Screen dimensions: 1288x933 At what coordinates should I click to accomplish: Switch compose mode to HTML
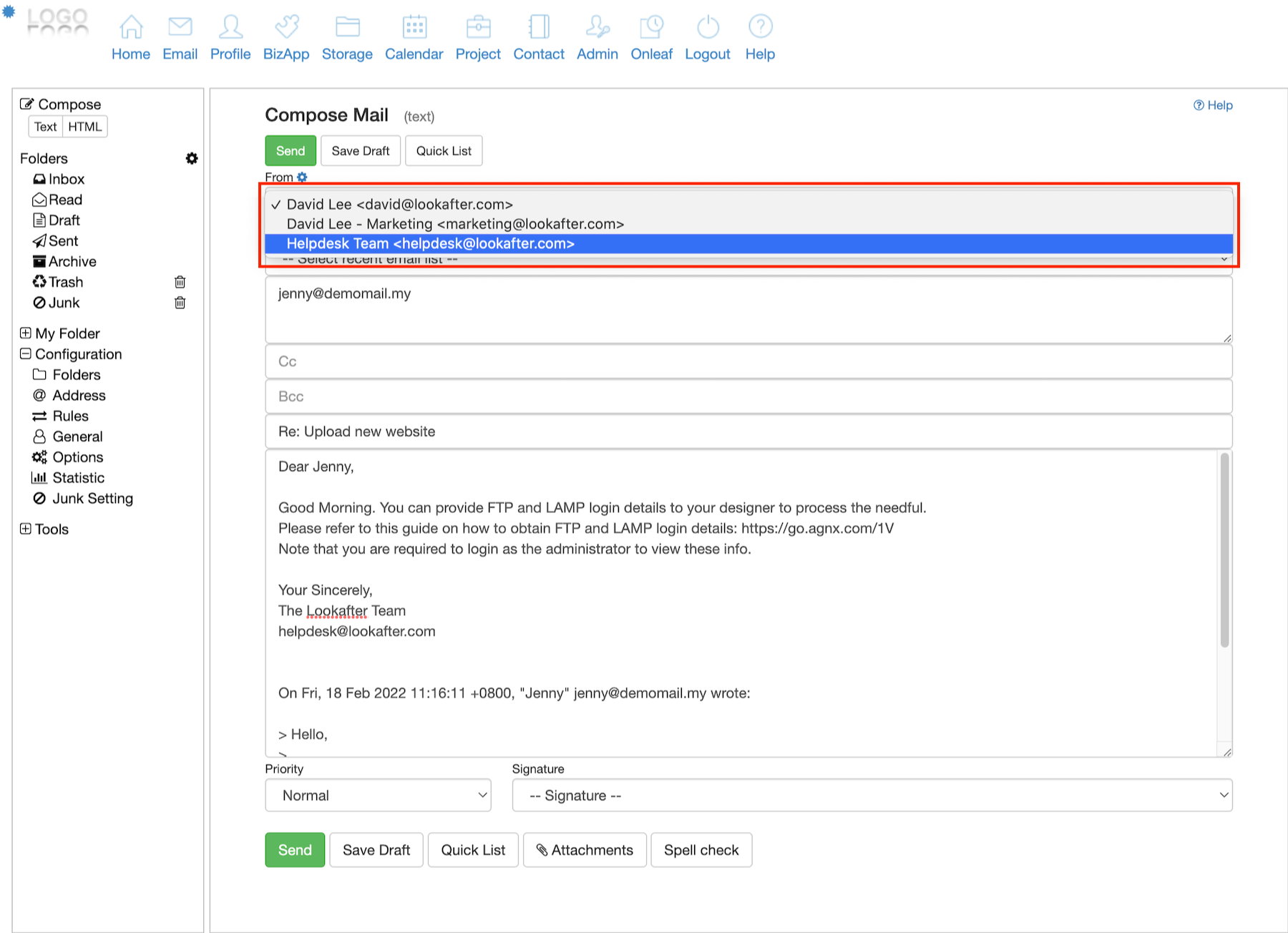[84, 127]
